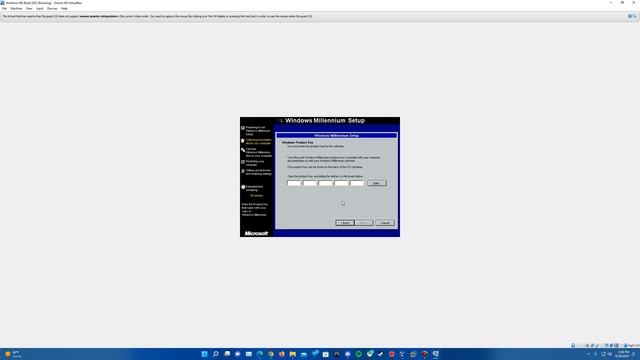Screen dimensions: 640x360
Task: Click the second product key field
Action: point(310,183)
